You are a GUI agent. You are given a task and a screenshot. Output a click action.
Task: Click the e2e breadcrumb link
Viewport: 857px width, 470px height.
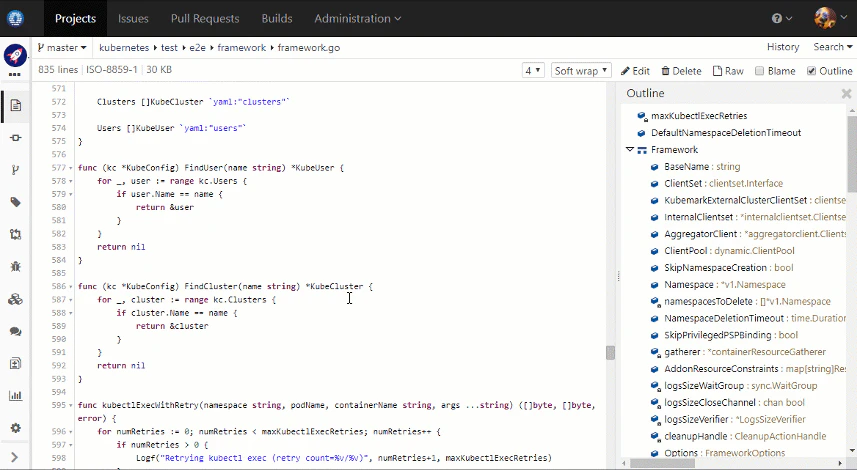pos(197,48)
